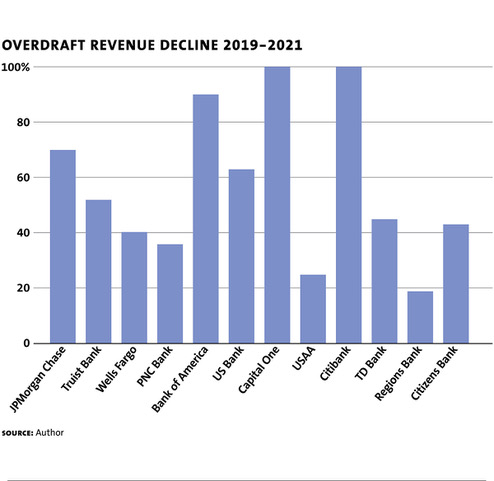The height and width of the screenshot is (481, 494).
Task: Select the Citizens Bank bar
Action: click(456, 284)
